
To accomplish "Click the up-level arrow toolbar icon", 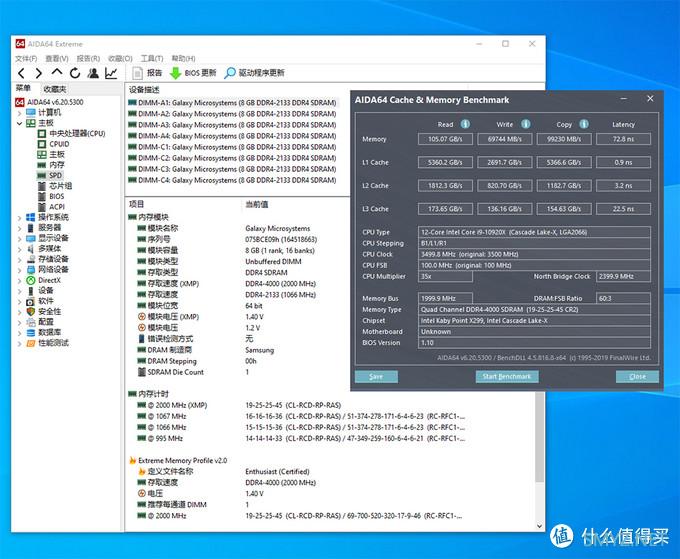I will tap(57, 73).
